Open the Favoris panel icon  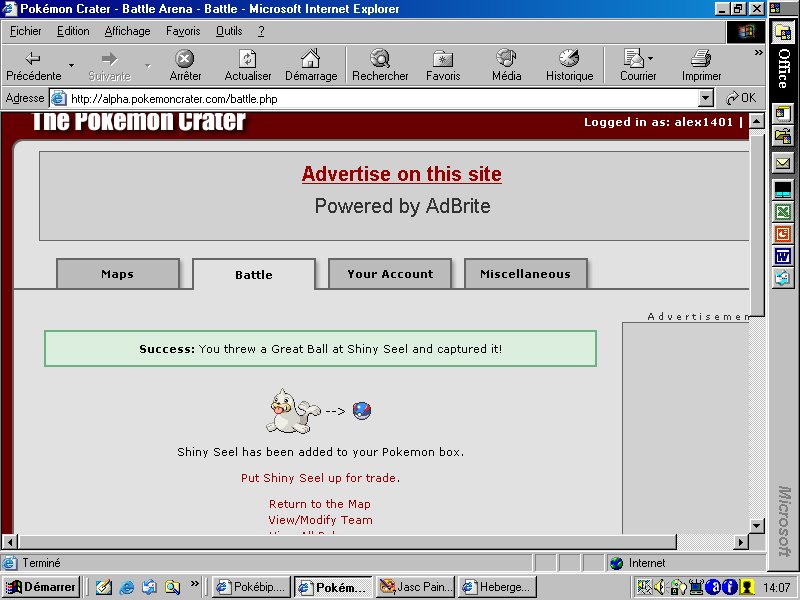[443, 59]
